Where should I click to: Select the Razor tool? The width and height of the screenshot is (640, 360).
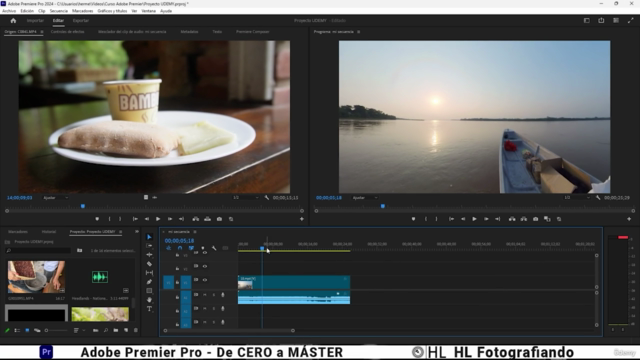click(x=149, y=264)
